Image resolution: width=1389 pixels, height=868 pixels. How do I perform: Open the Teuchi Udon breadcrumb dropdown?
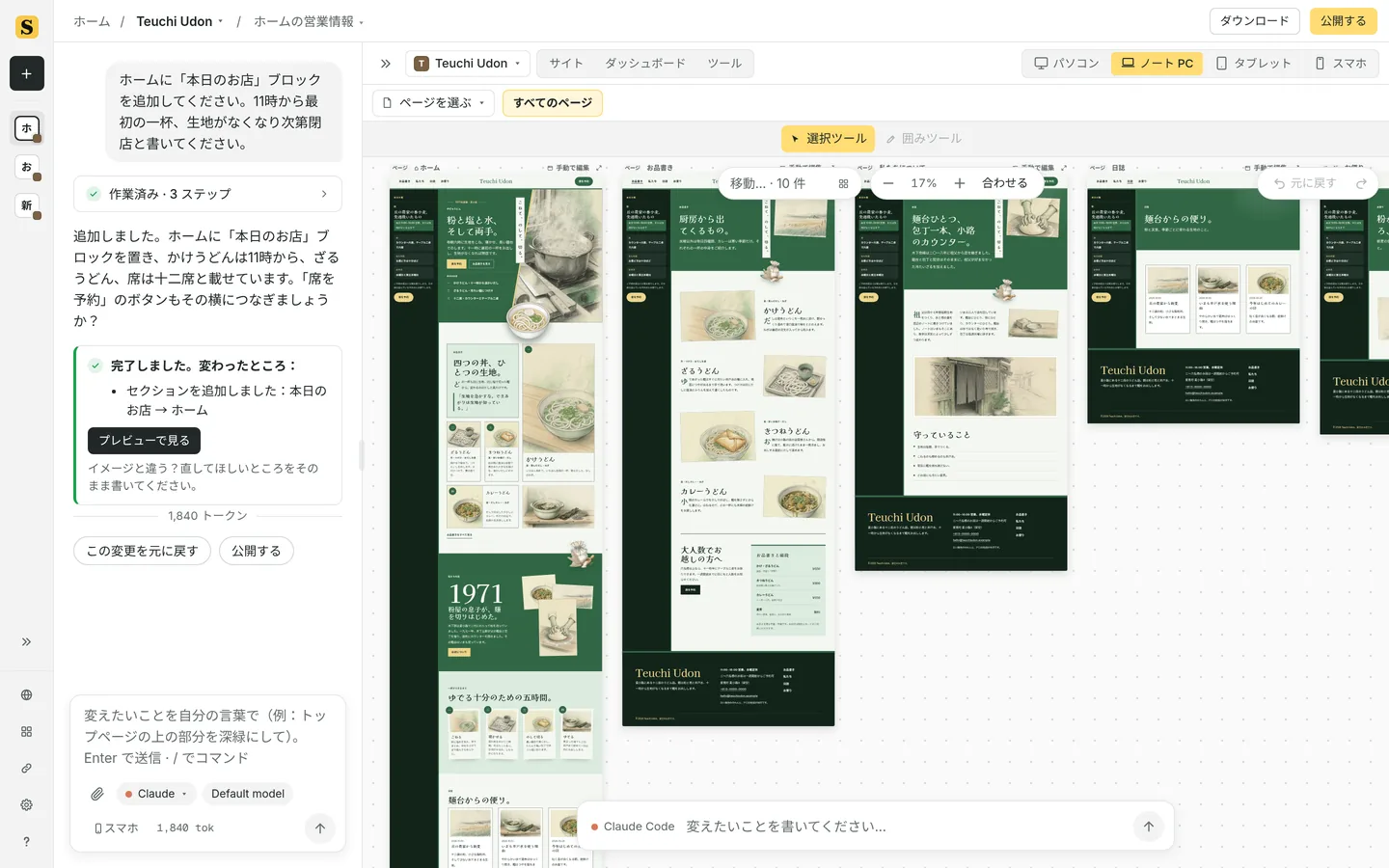point(180,21)
